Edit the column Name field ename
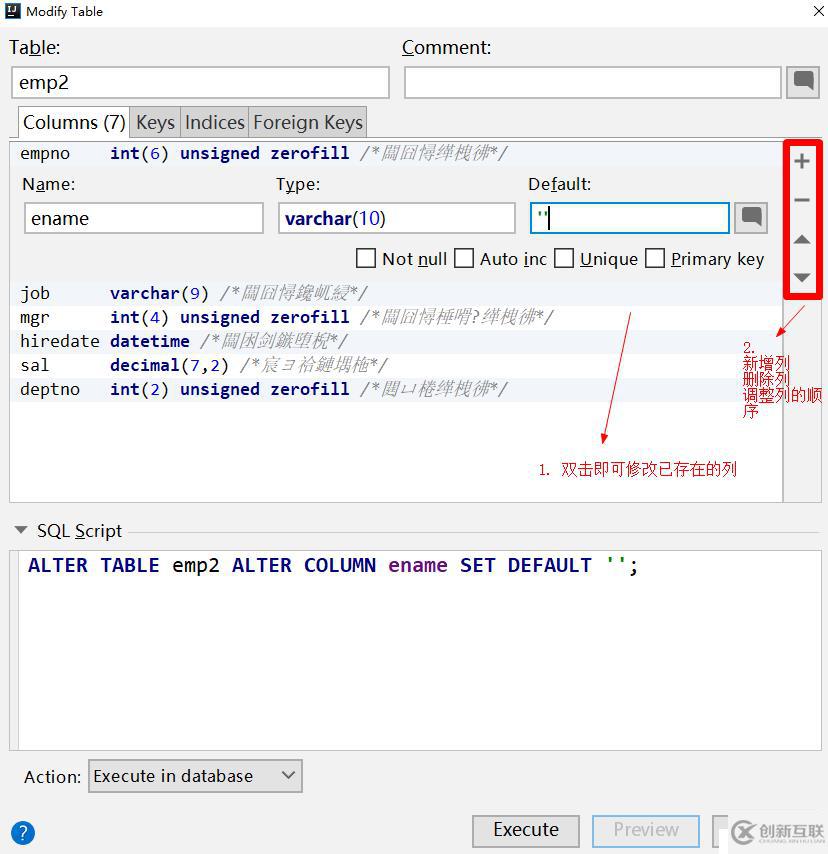 (x=144, y=218)
